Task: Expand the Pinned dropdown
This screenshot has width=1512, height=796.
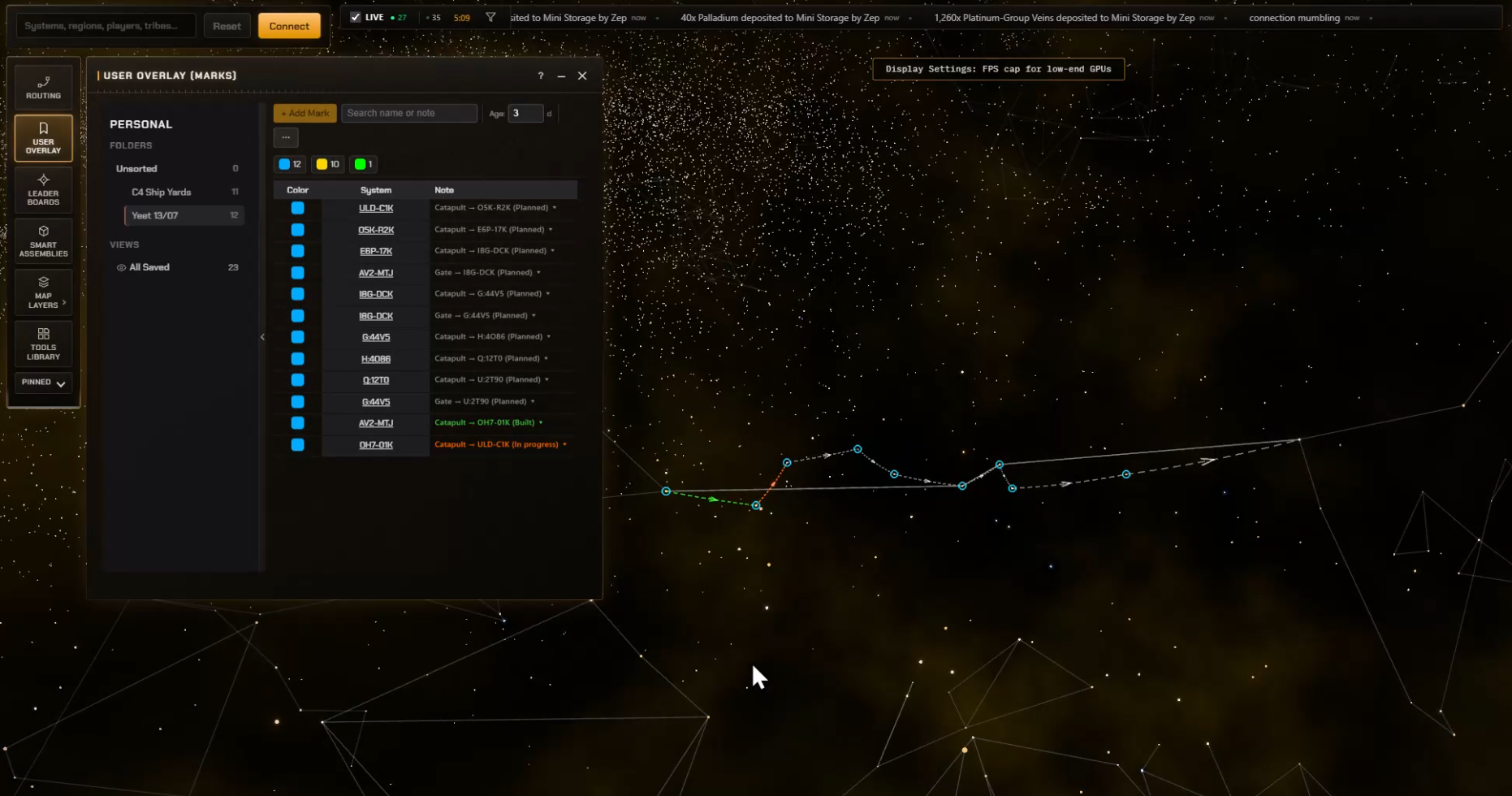Action: [43, 383]
